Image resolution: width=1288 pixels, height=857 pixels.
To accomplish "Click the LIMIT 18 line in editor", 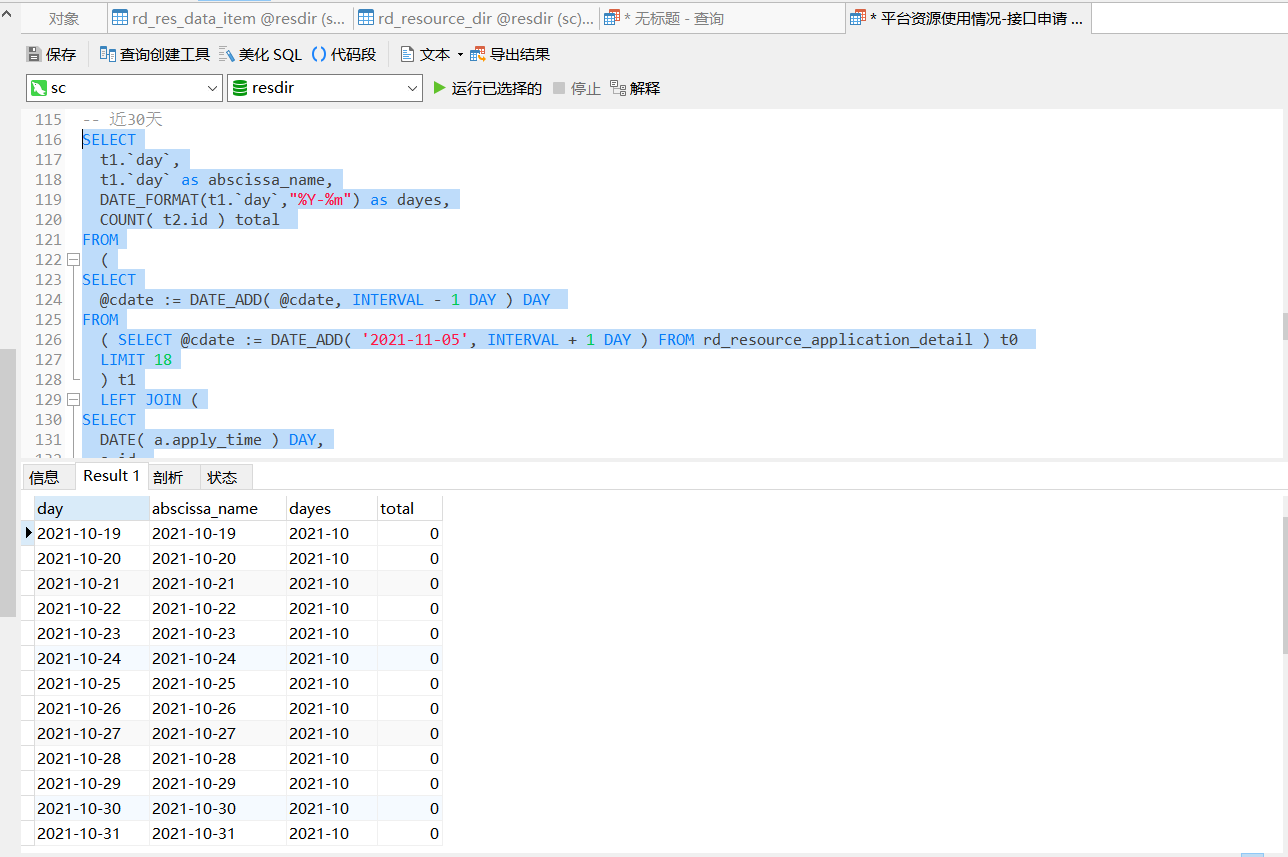I will [136, 359].
